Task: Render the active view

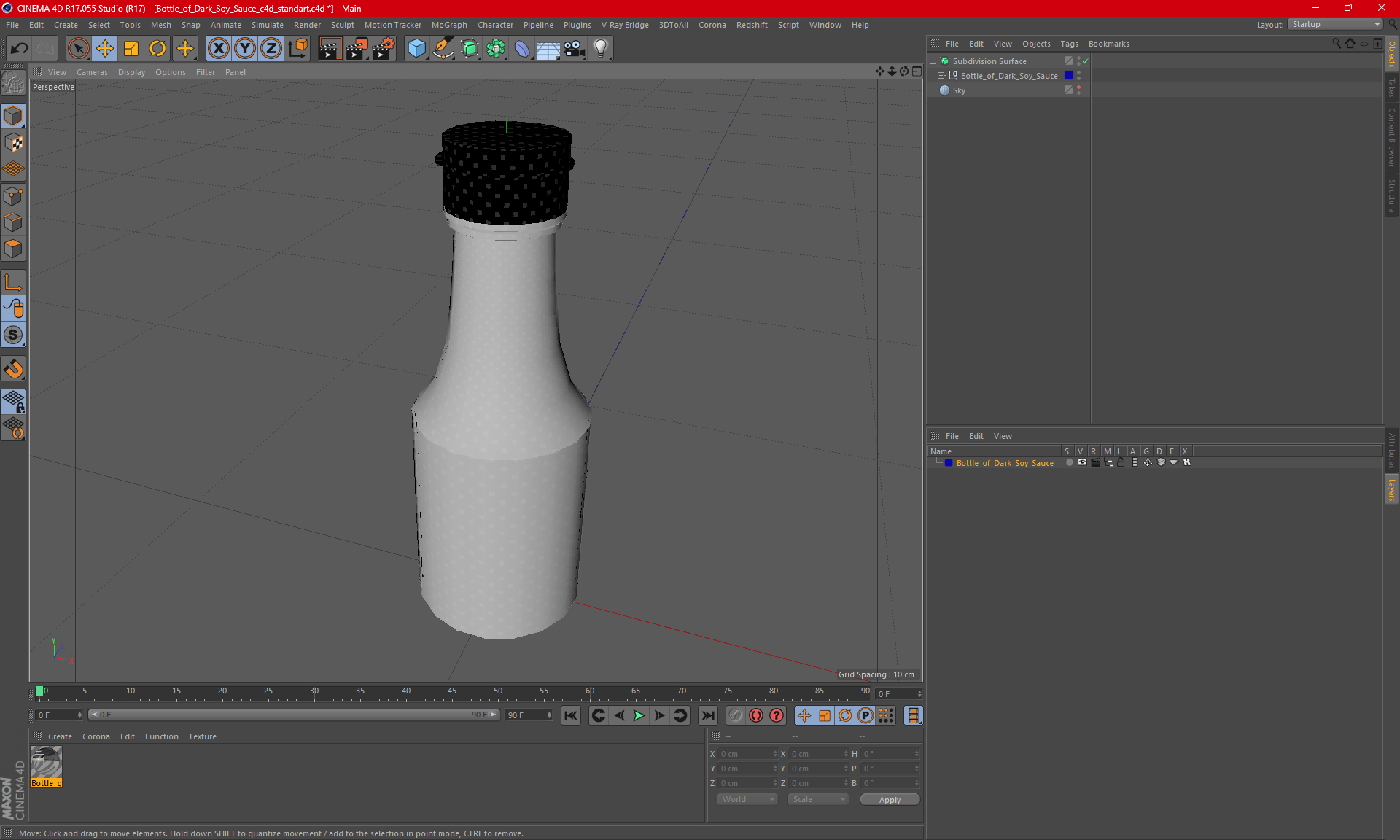Action: click(x=330, y=48)
